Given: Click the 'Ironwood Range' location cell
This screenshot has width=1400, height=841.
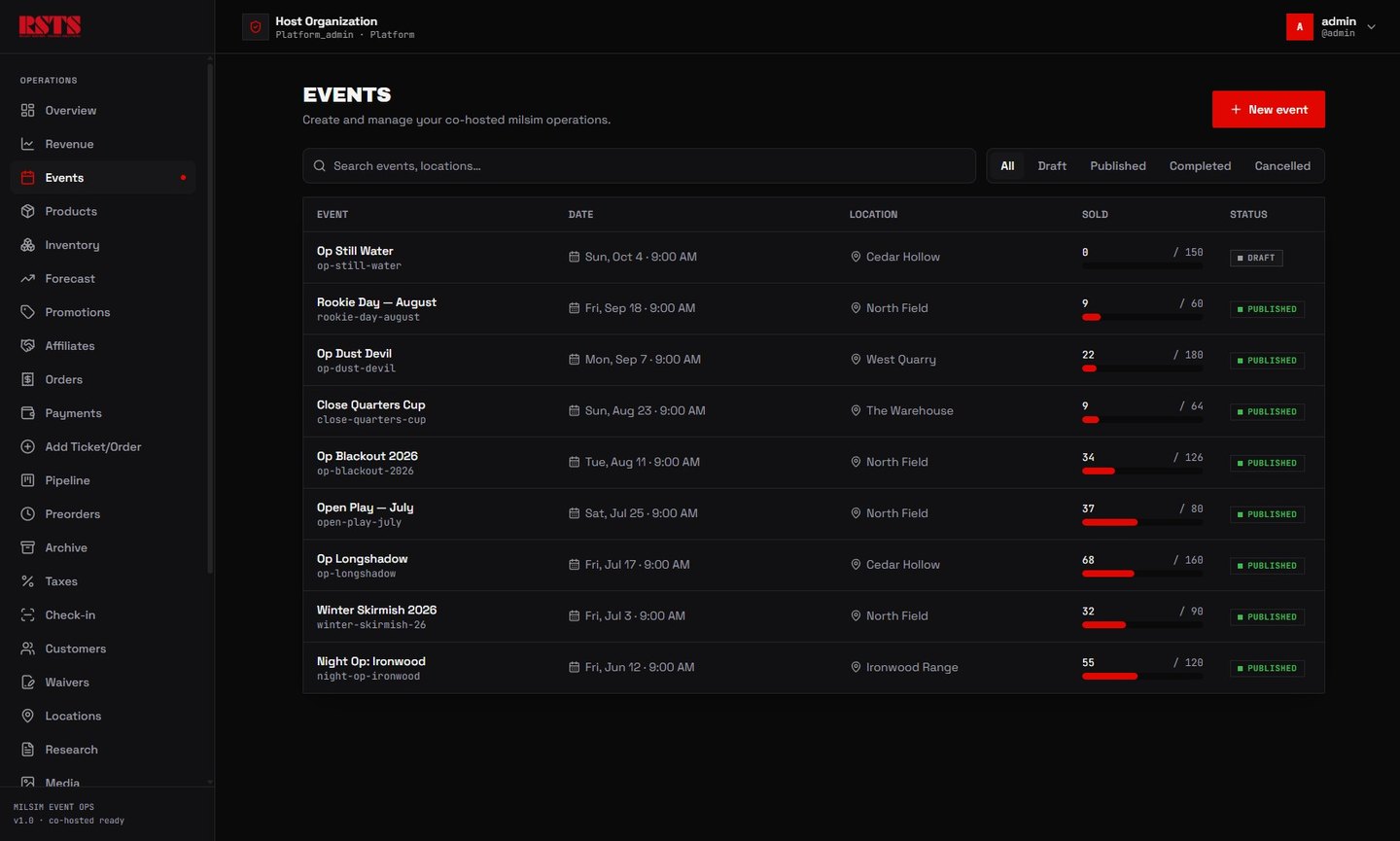Looking at the screenshot, I should coord(912,668).
